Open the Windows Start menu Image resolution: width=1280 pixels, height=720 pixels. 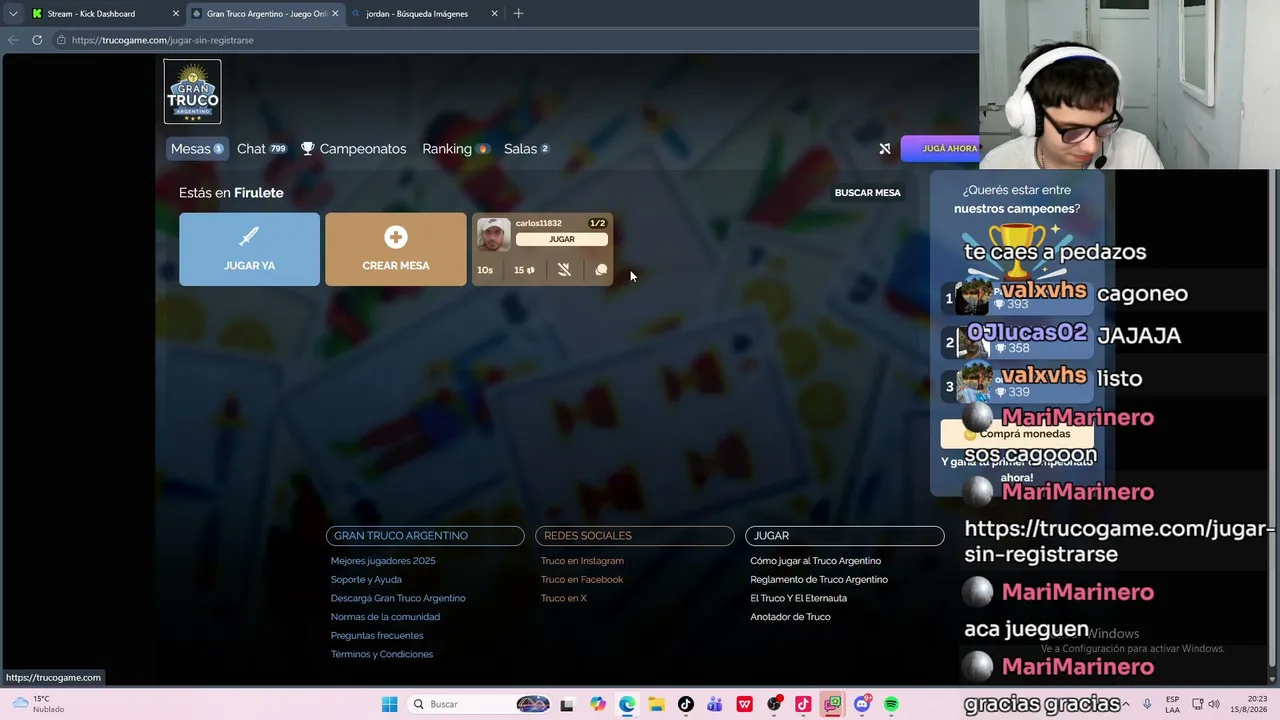pyautogui.click(x=389, y=704)
